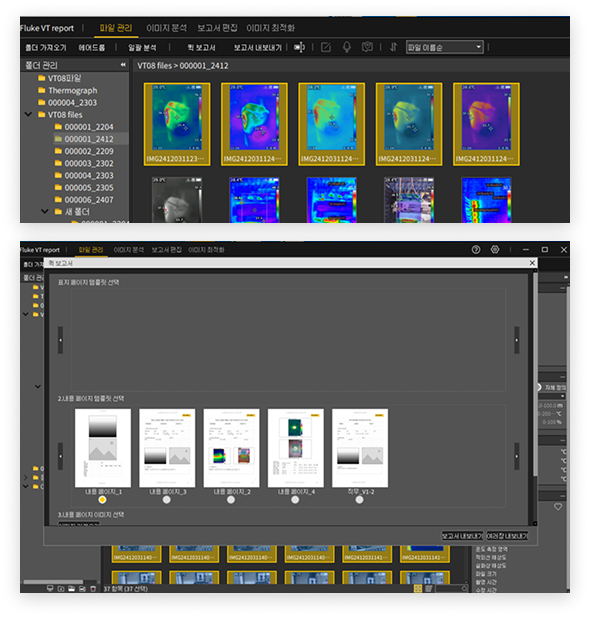
Task: Select the 내용 페이지_2 radio button
Action: click(x=231, y=500)
